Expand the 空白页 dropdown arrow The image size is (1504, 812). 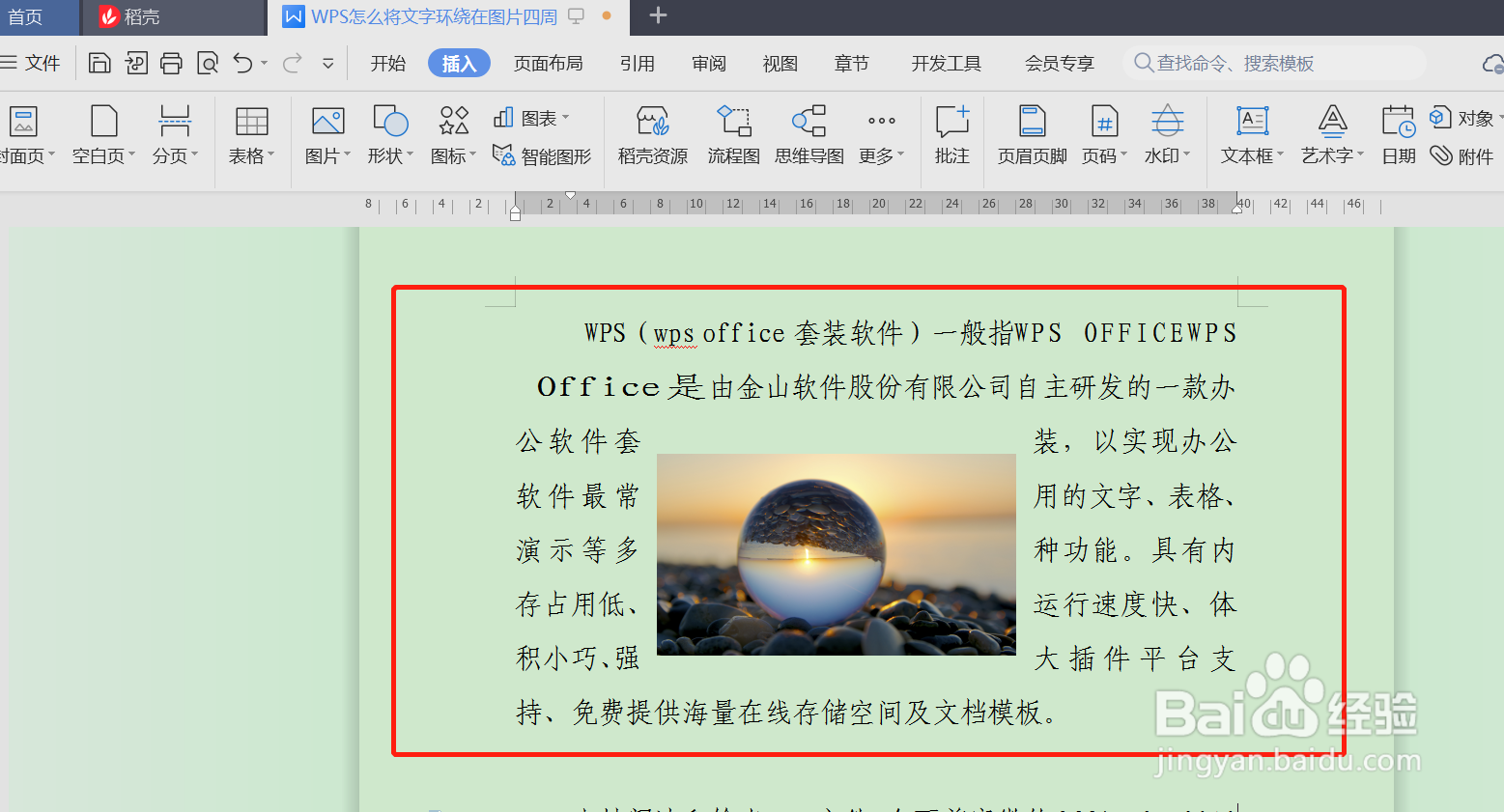click(131, 154)
